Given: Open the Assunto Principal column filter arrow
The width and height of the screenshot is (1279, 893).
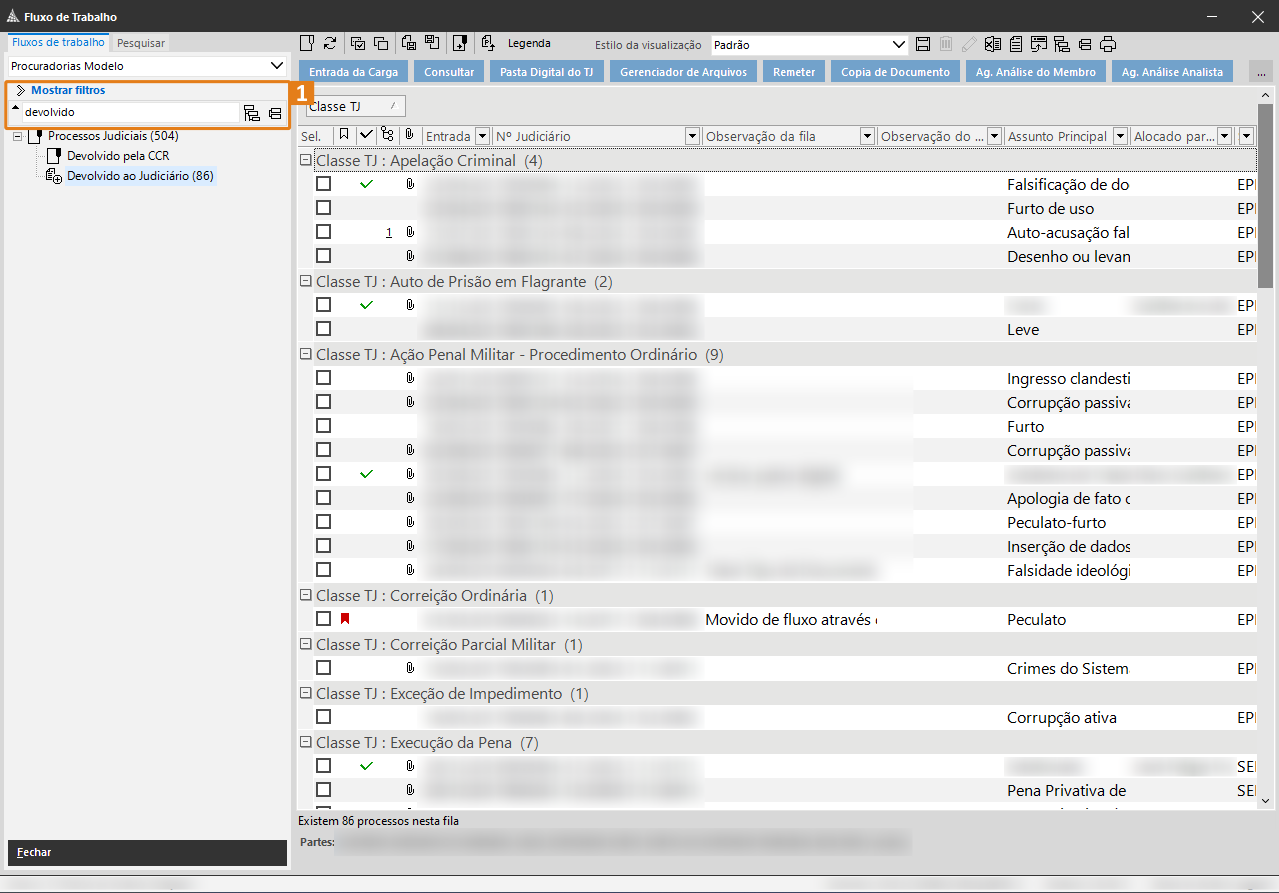Looking at the screenshot, I should click(1120, 136).
